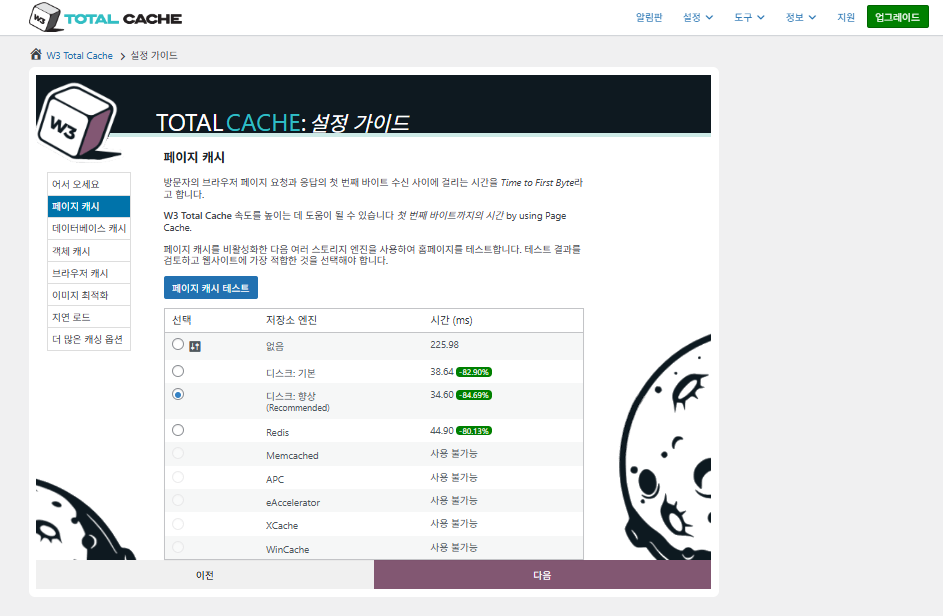943x616 pixels.
Task: Select 디스크: 기본 as the storage engine
Action: coord(178,370)
